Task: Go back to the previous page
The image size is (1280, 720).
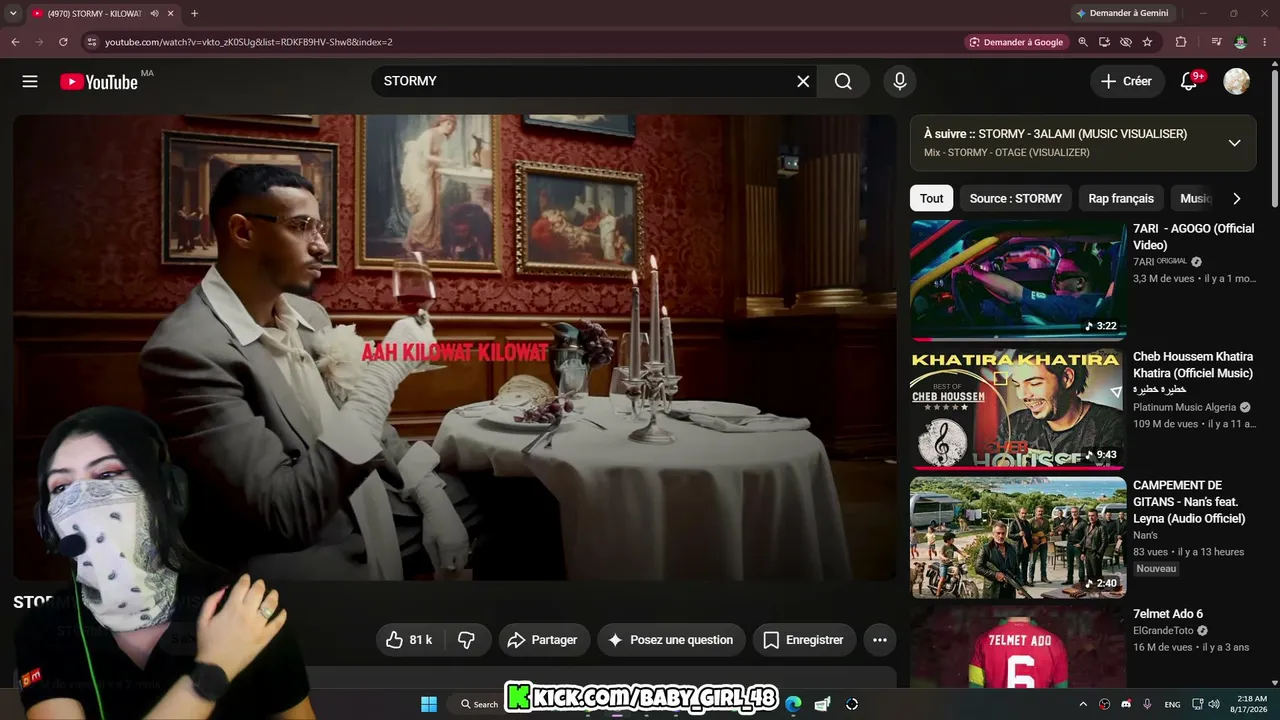Action: (x=15, y=42)
